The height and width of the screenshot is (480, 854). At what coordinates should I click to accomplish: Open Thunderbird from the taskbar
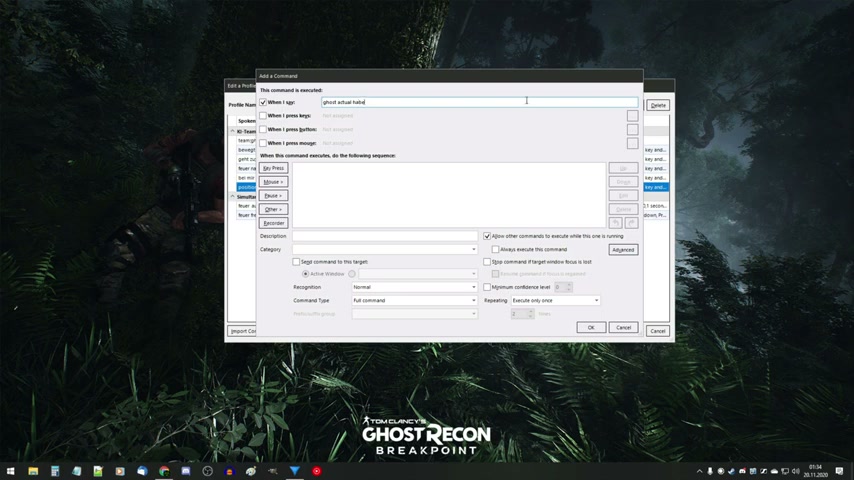coord(142,471)
